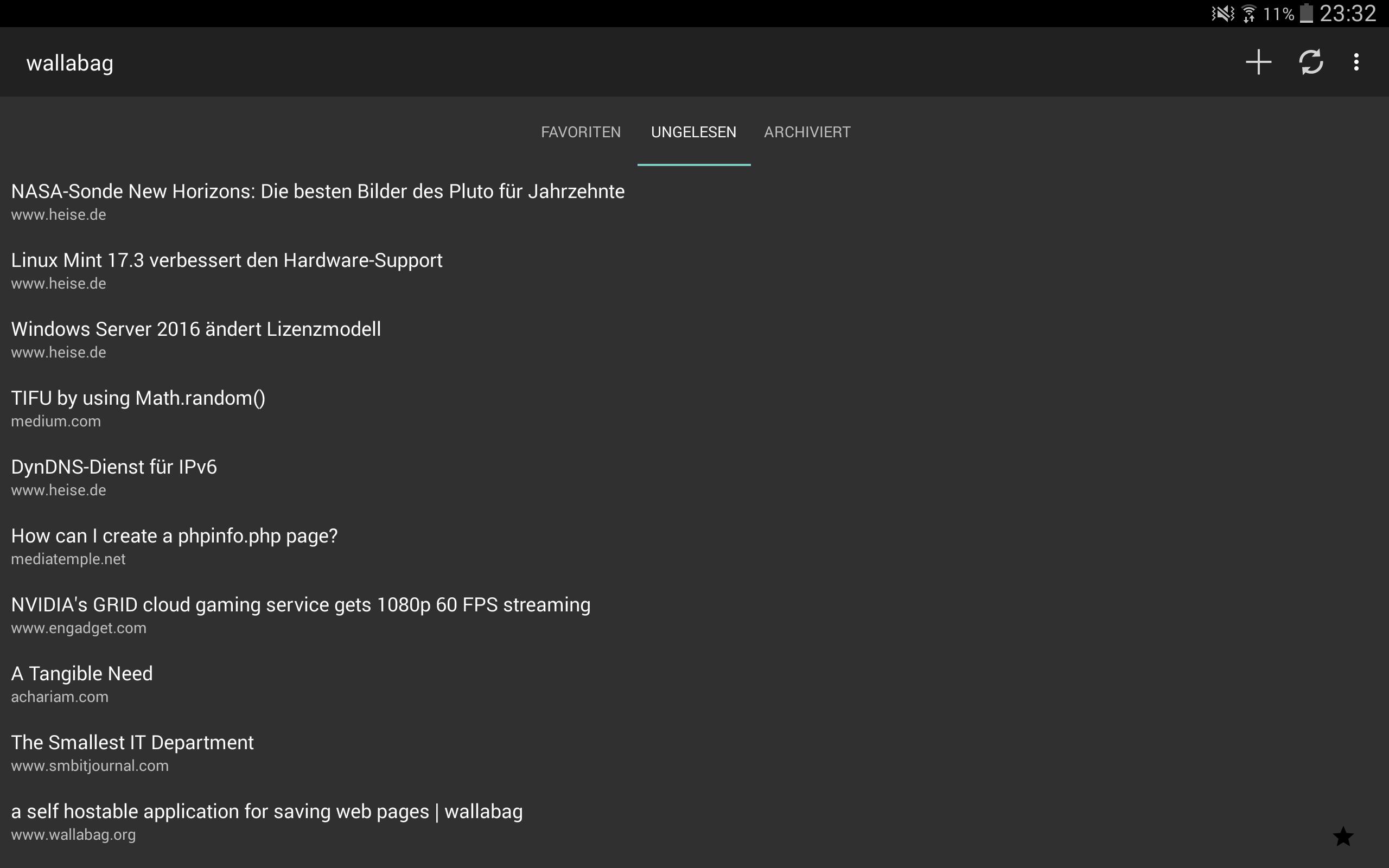Click the wallabag app title
Screen dimensions: 1389x868
pos(69,63)
